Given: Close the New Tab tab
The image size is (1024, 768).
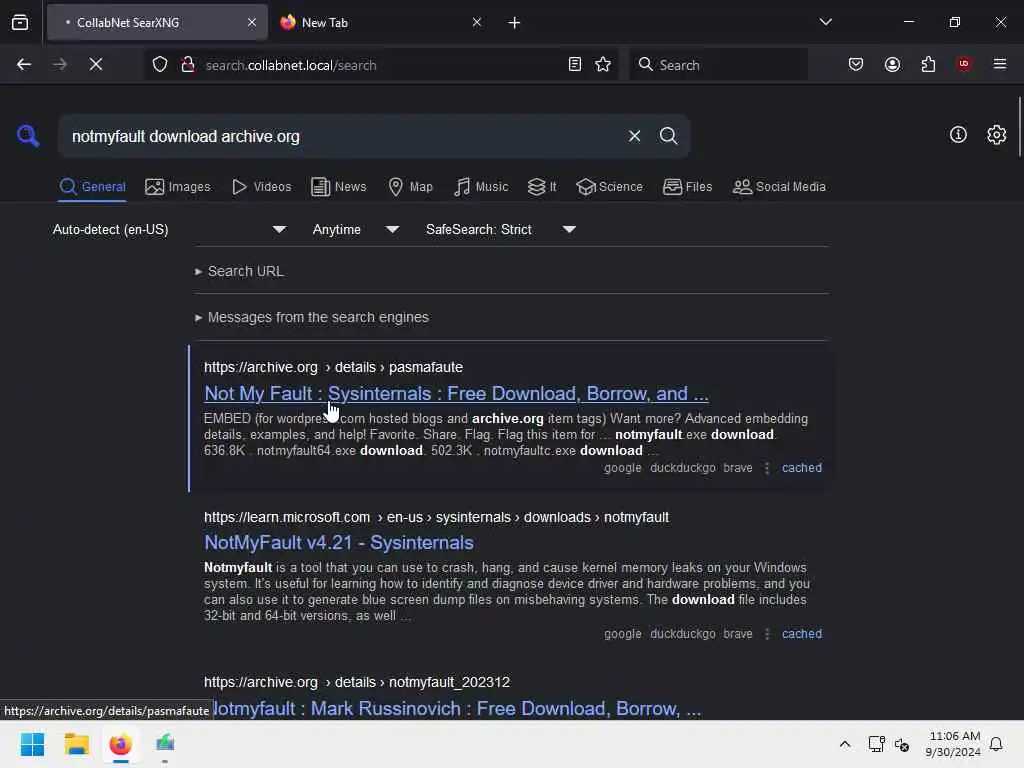Looking at the screenshot, I should [x=477, y=22].
